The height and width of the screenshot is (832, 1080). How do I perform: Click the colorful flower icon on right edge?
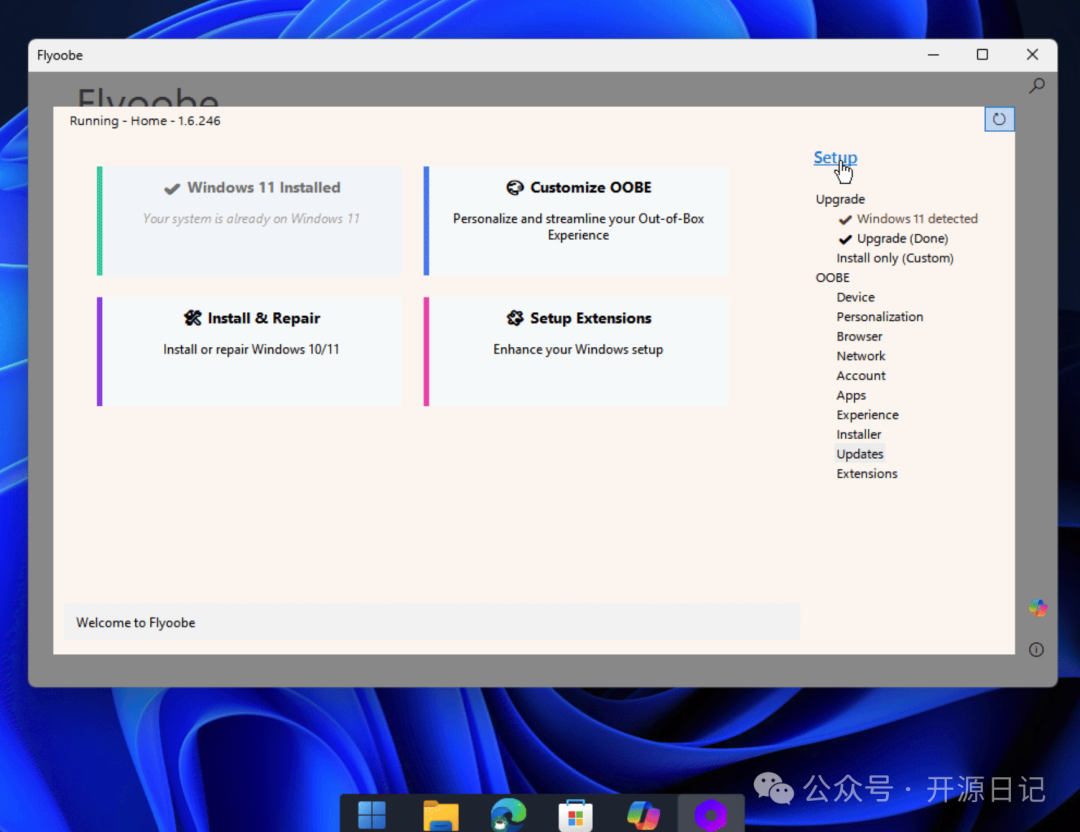coord(1037,608)
